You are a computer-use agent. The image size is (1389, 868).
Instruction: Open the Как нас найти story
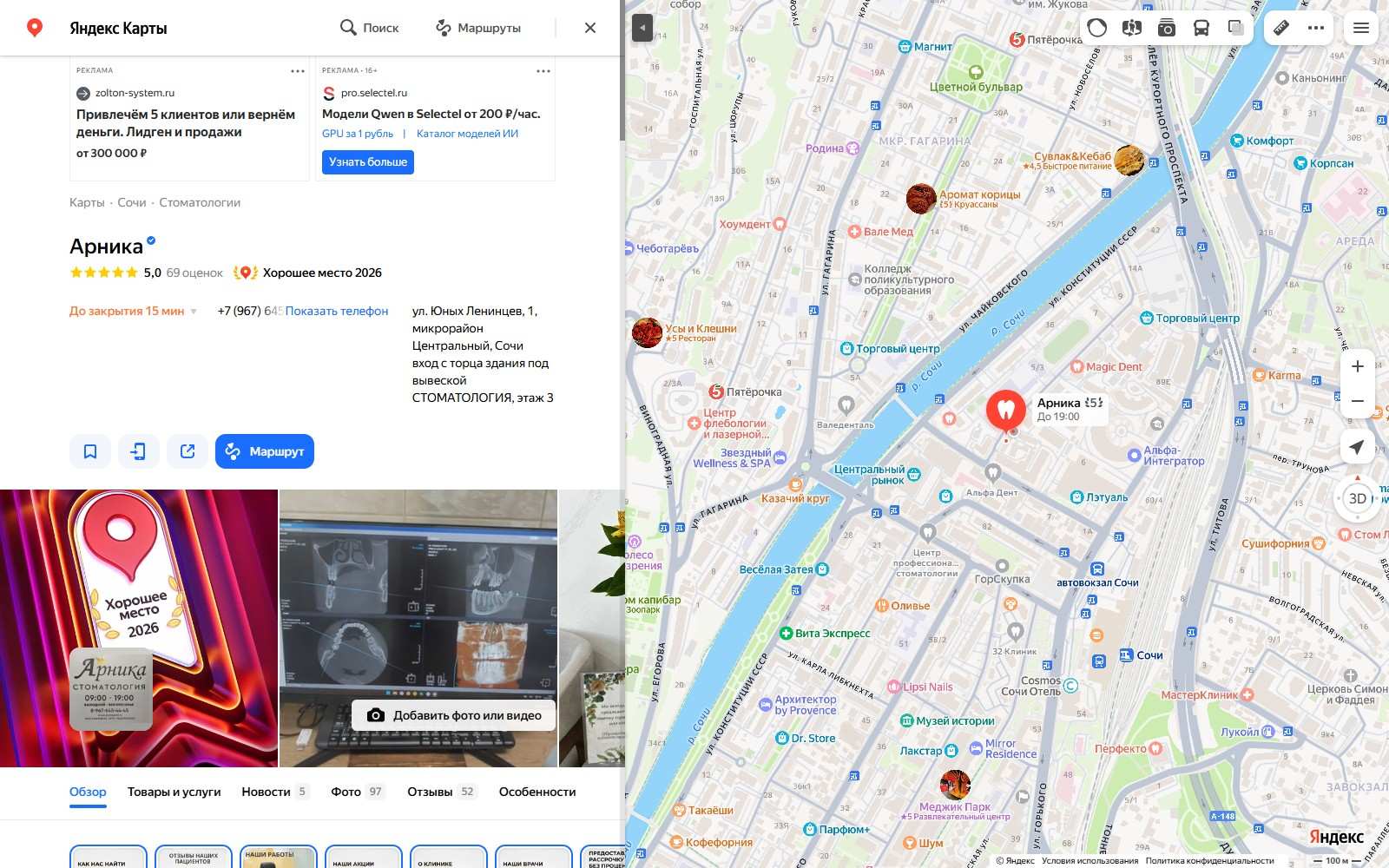108,857
